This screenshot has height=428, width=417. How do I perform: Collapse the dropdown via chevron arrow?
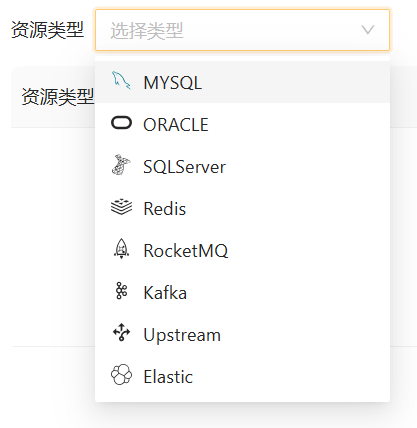368,30
